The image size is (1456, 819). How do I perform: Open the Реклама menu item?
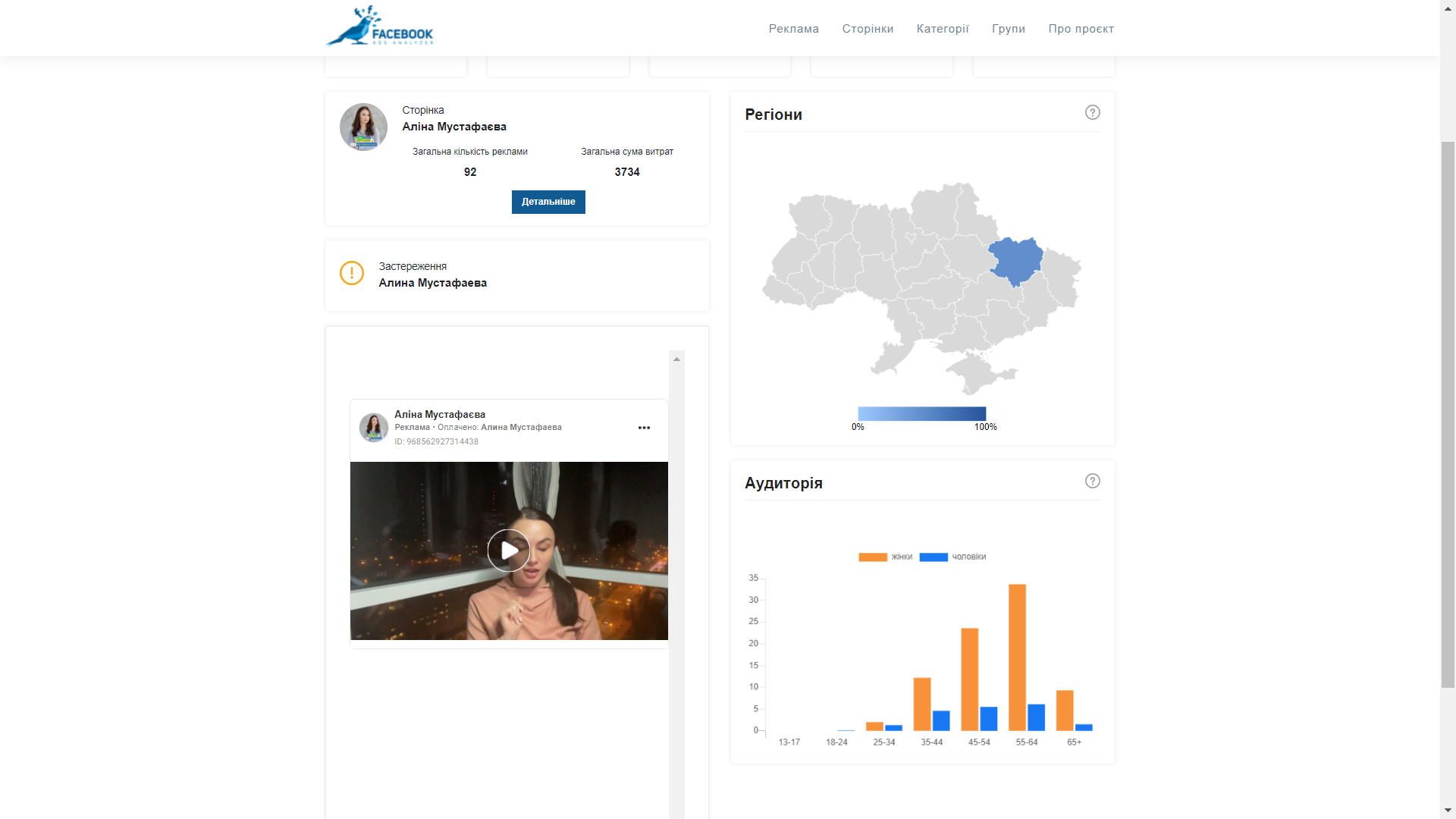pyautogui.click(x=793, y=29)
